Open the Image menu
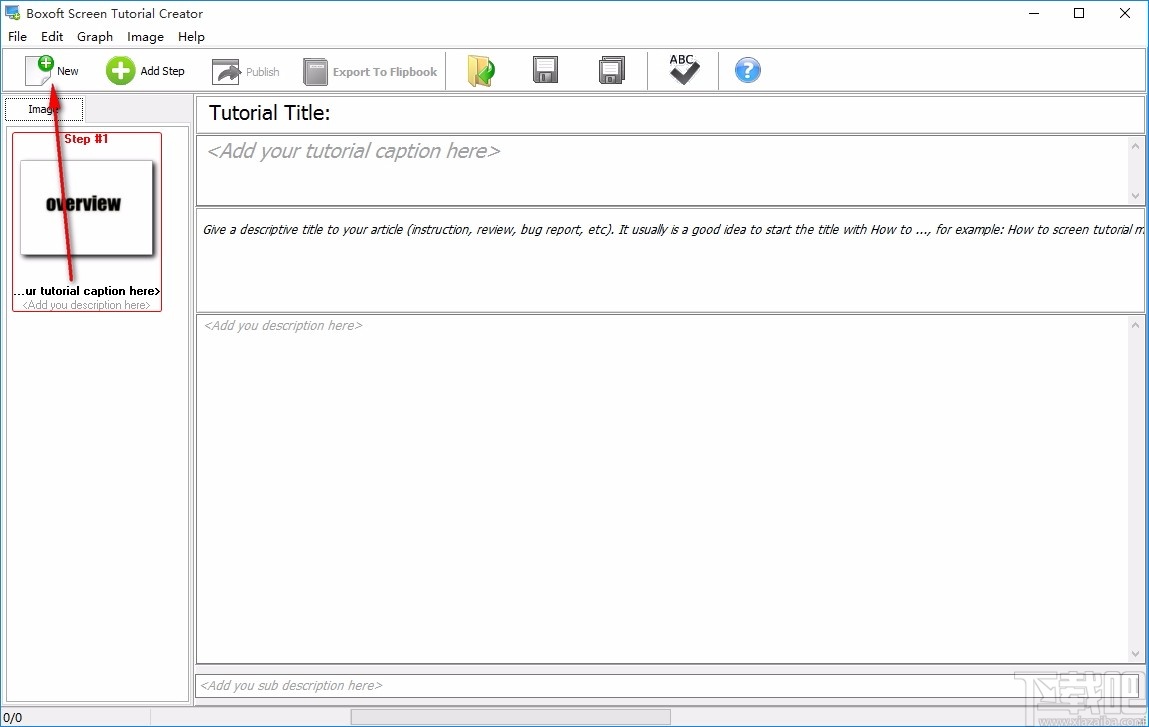The height and width of the screenshot is (727, 1149). (145, 36)
